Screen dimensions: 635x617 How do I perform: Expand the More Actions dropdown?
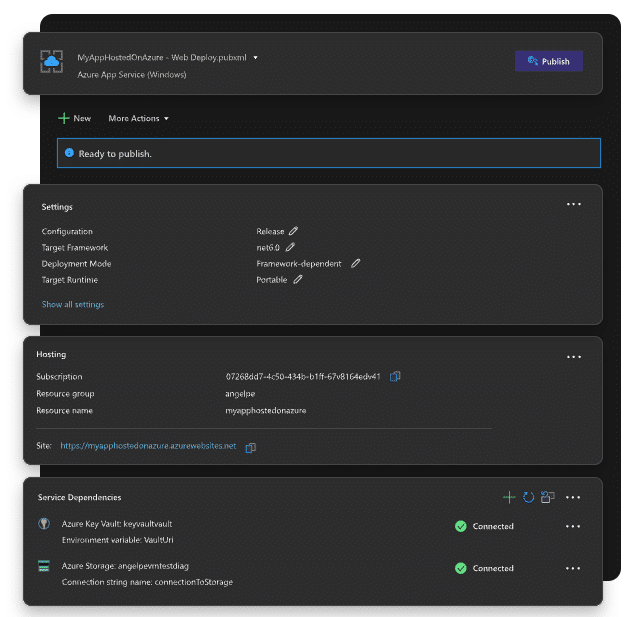tap(138, 118)
